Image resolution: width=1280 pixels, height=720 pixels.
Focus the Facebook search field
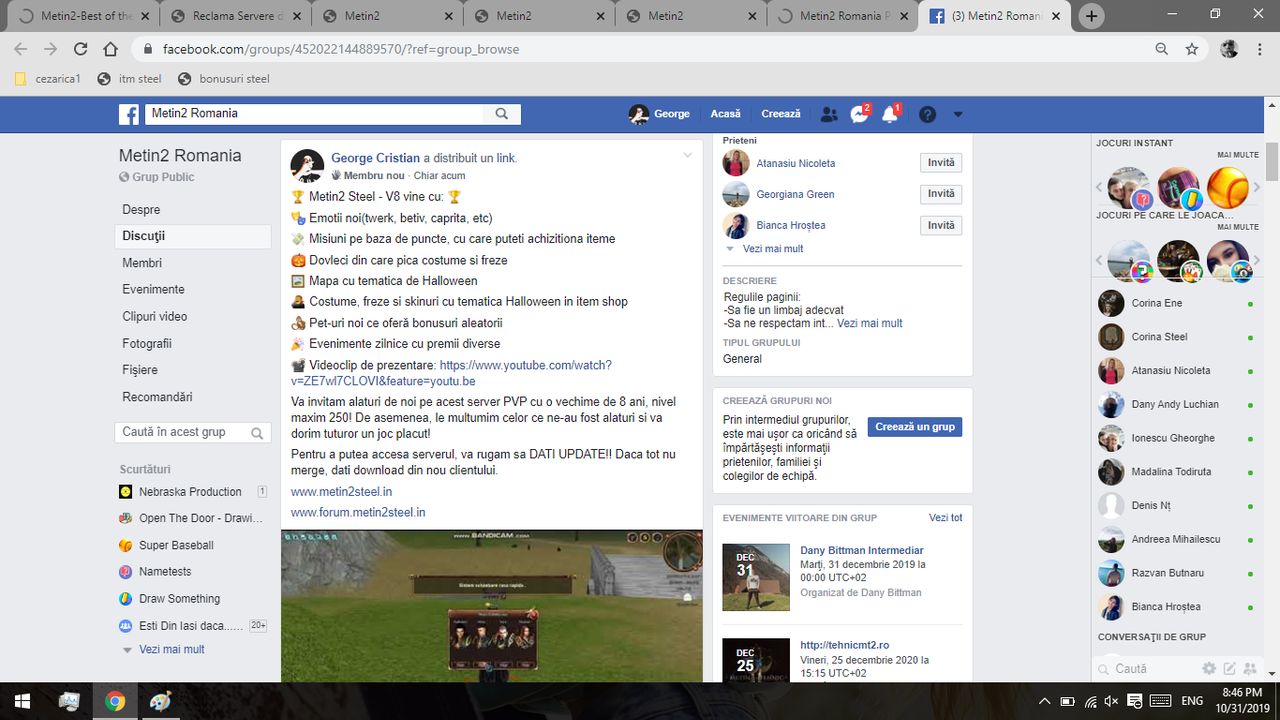point(315,114)
